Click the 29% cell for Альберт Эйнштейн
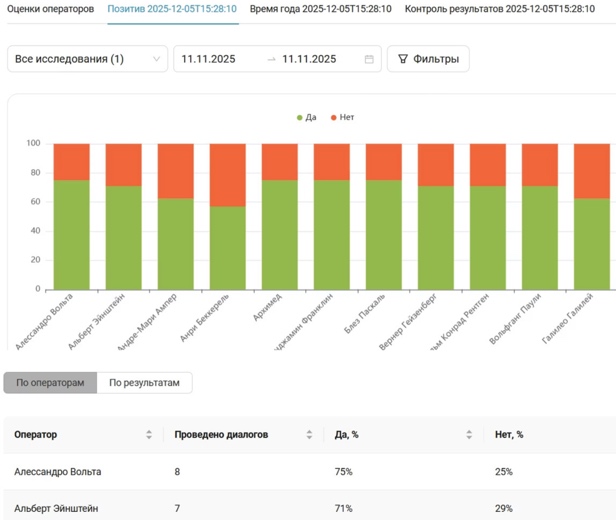Screen dimensions: 616x520 tap(504, 508)
